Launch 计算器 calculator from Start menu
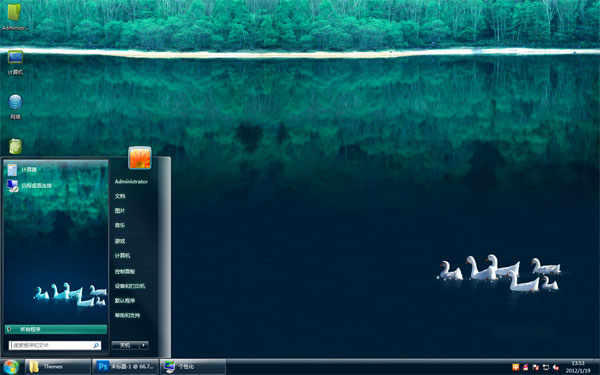This screenshot has width=600, height=375. pyautogui.click(x=56, y=170)
